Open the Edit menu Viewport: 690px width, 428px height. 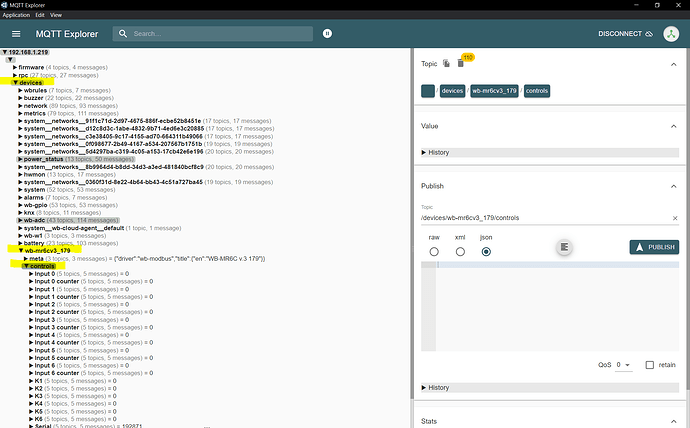coord(40,15)
